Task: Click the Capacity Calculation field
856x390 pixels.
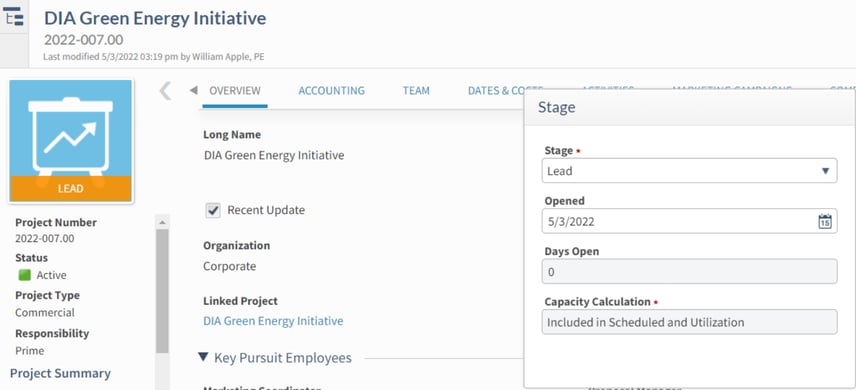Action: point(689,322)
